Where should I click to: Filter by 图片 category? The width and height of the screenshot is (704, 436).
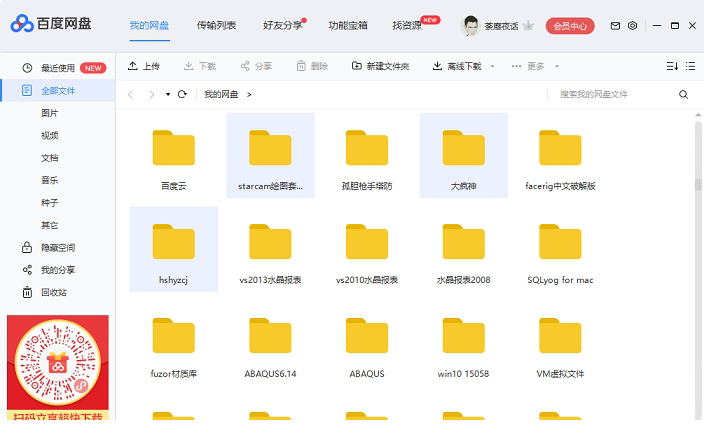pos(49,113)
